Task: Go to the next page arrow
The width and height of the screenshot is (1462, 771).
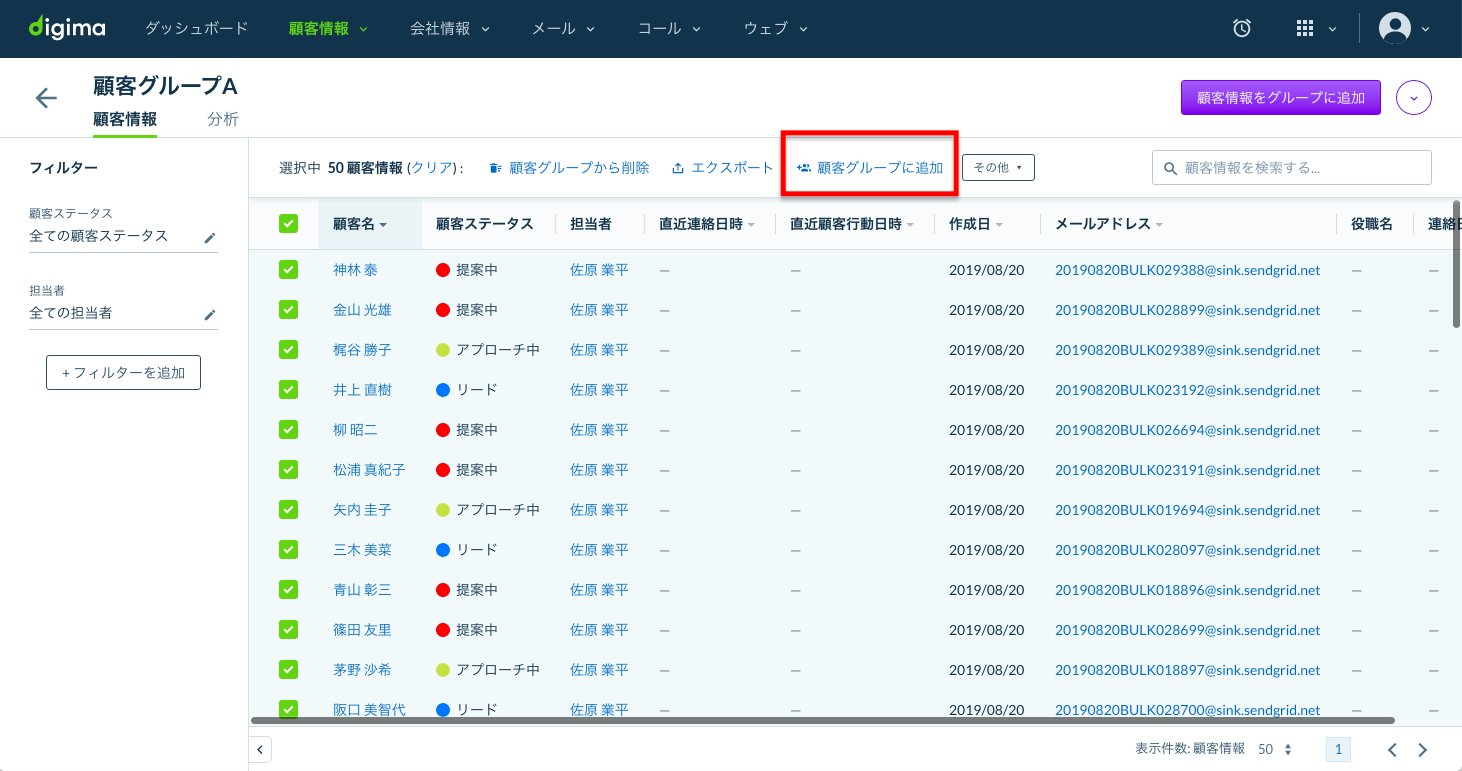Action: 1423,750
